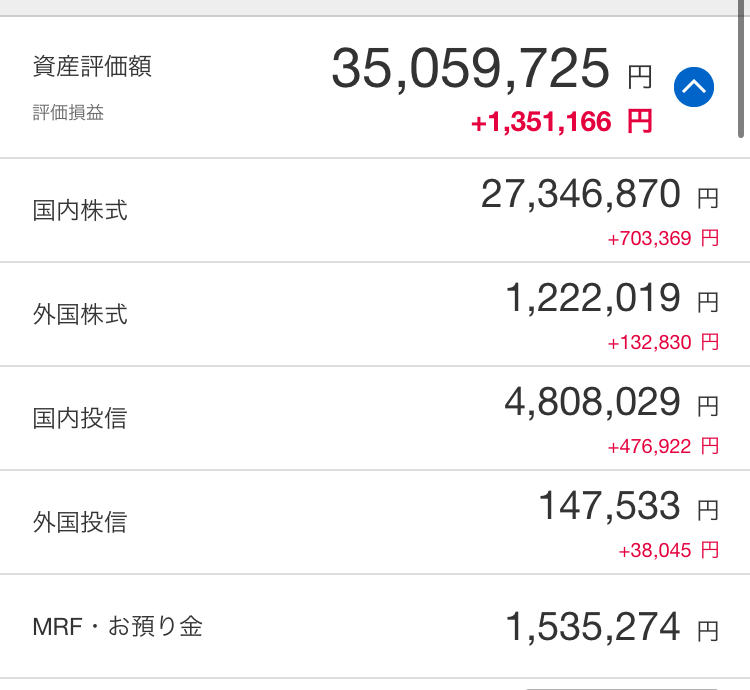Click the 4,808,029 円 domestic fund value
750x690 pixels.
tap(612, 402)
